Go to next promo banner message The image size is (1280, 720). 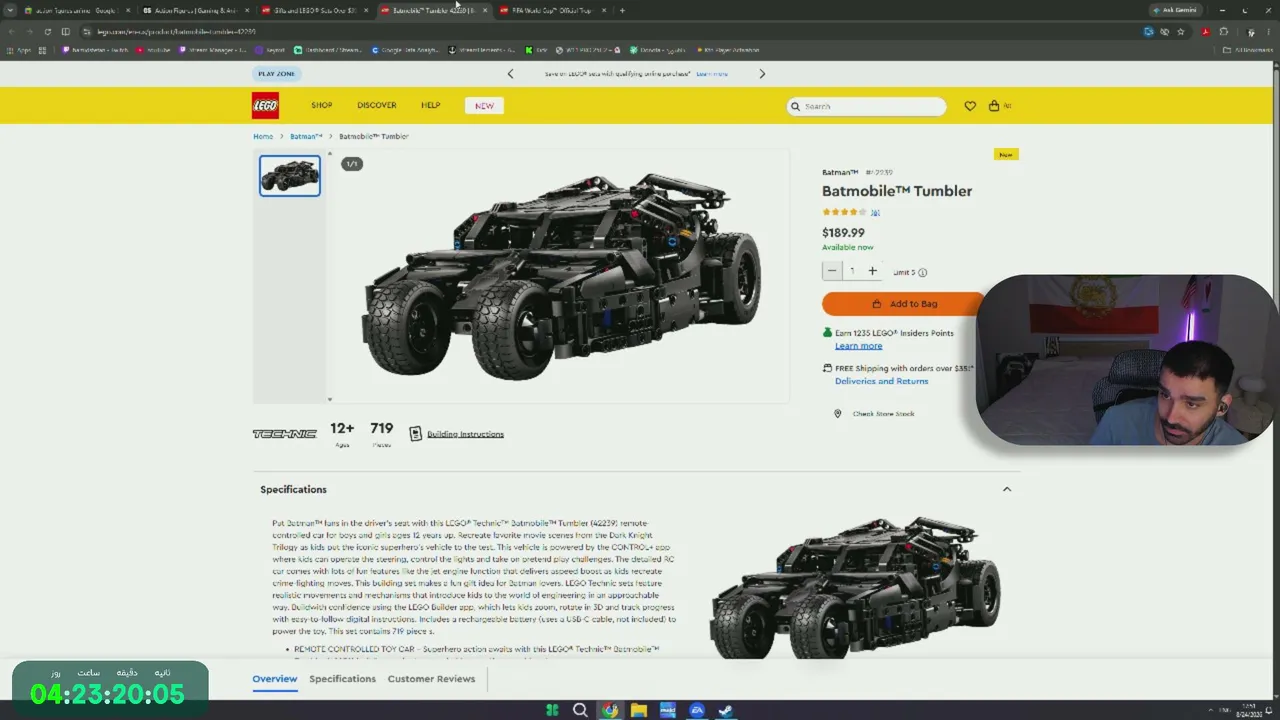click(x=762, y=74)
